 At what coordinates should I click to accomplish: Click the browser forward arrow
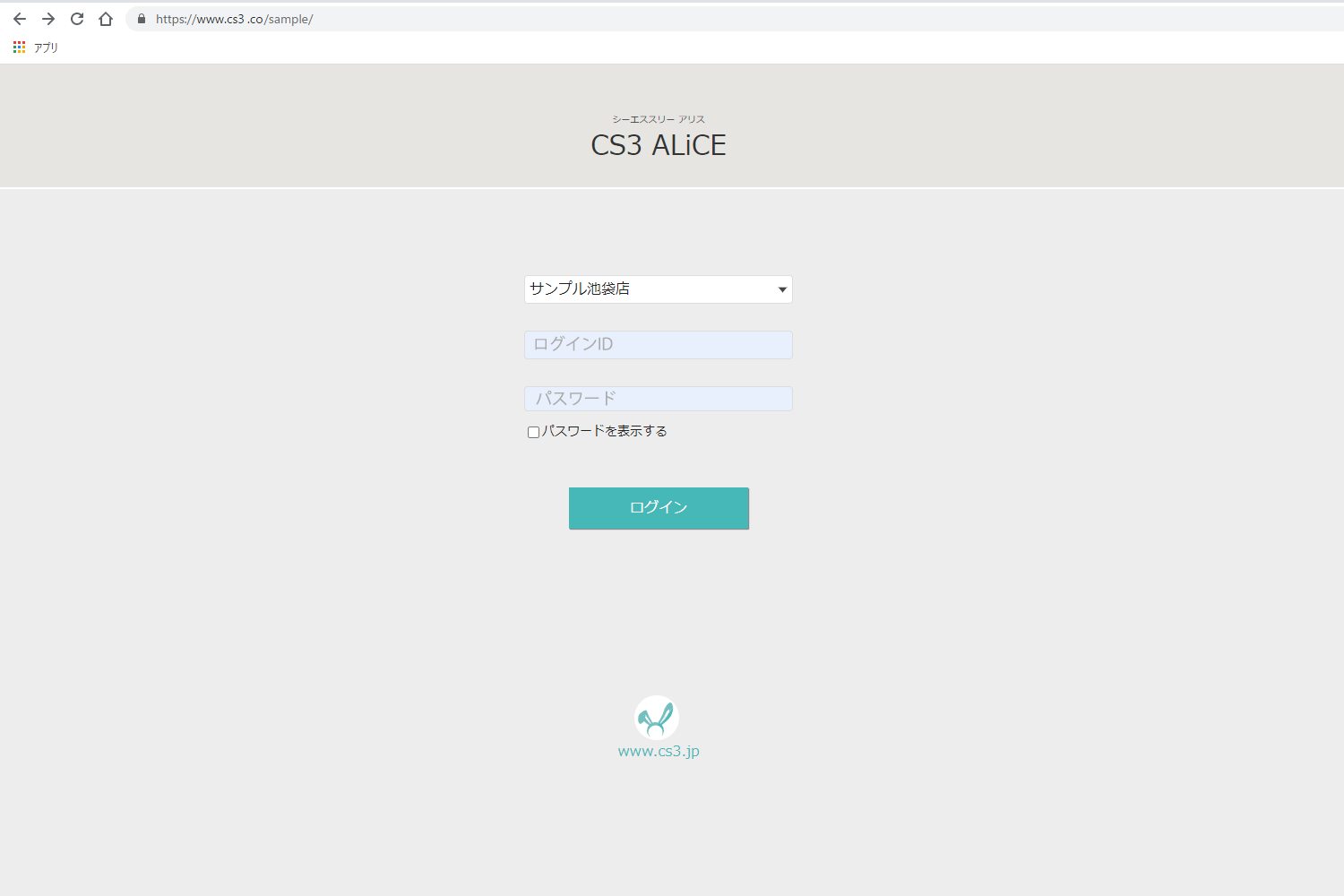tap(48, 19)
